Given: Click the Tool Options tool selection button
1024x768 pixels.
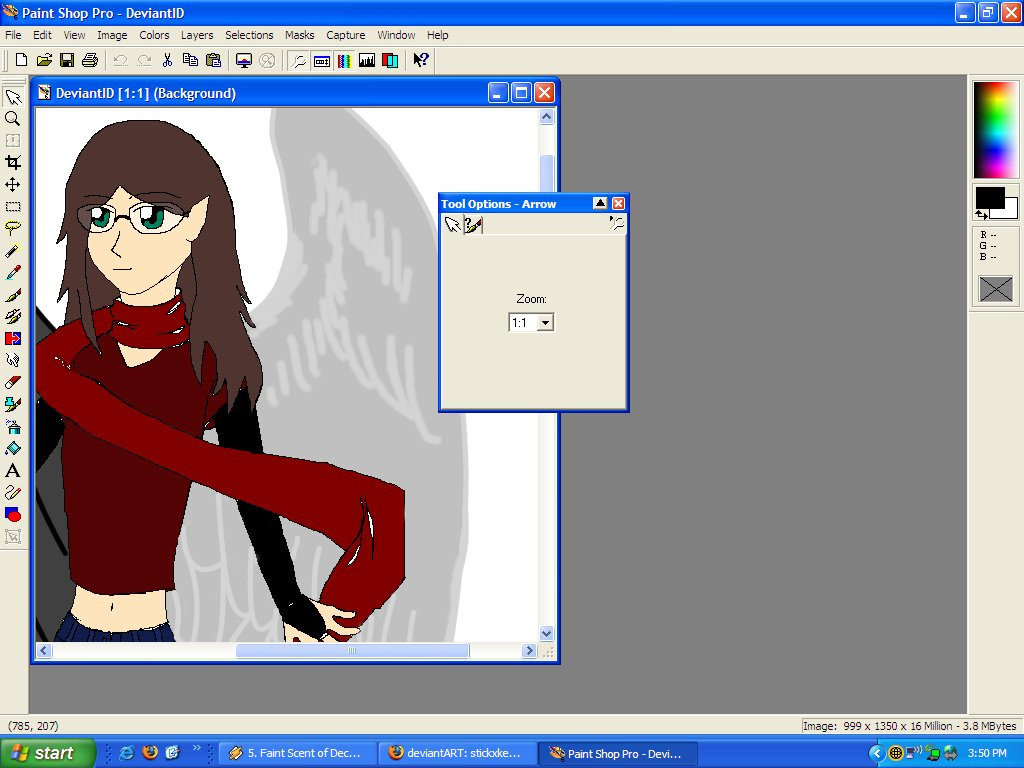Looking at the screenshot, I should [x=616, y=224].
